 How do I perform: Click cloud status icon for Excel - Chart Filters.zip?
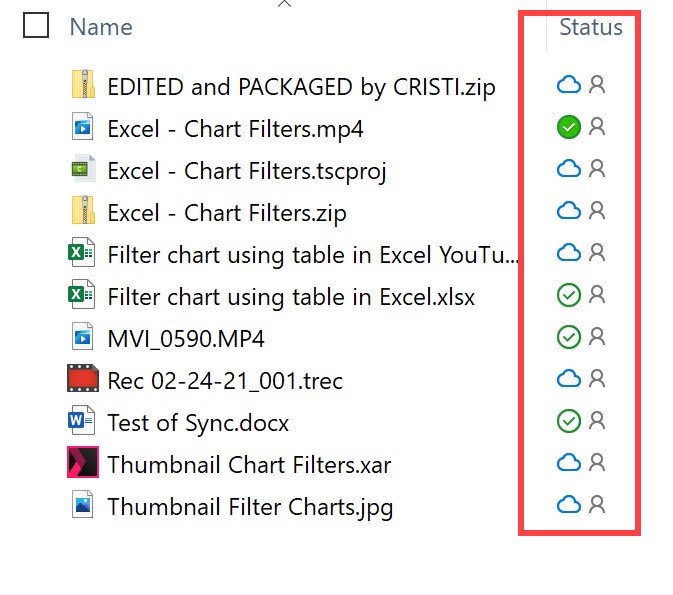[569, 211]
